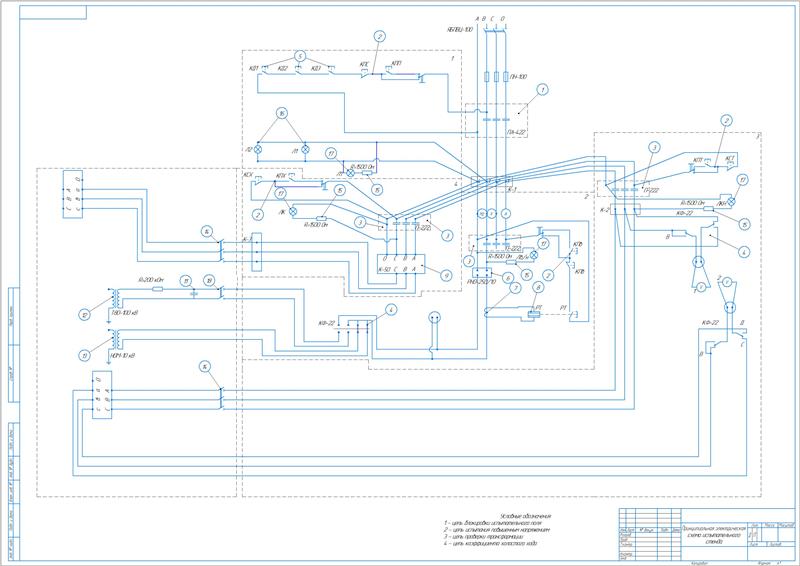The width and height of the screenshot is (800, 566).
Task: Click the voltmeter symbol labeled 2 at right
Action: [728, 281]
